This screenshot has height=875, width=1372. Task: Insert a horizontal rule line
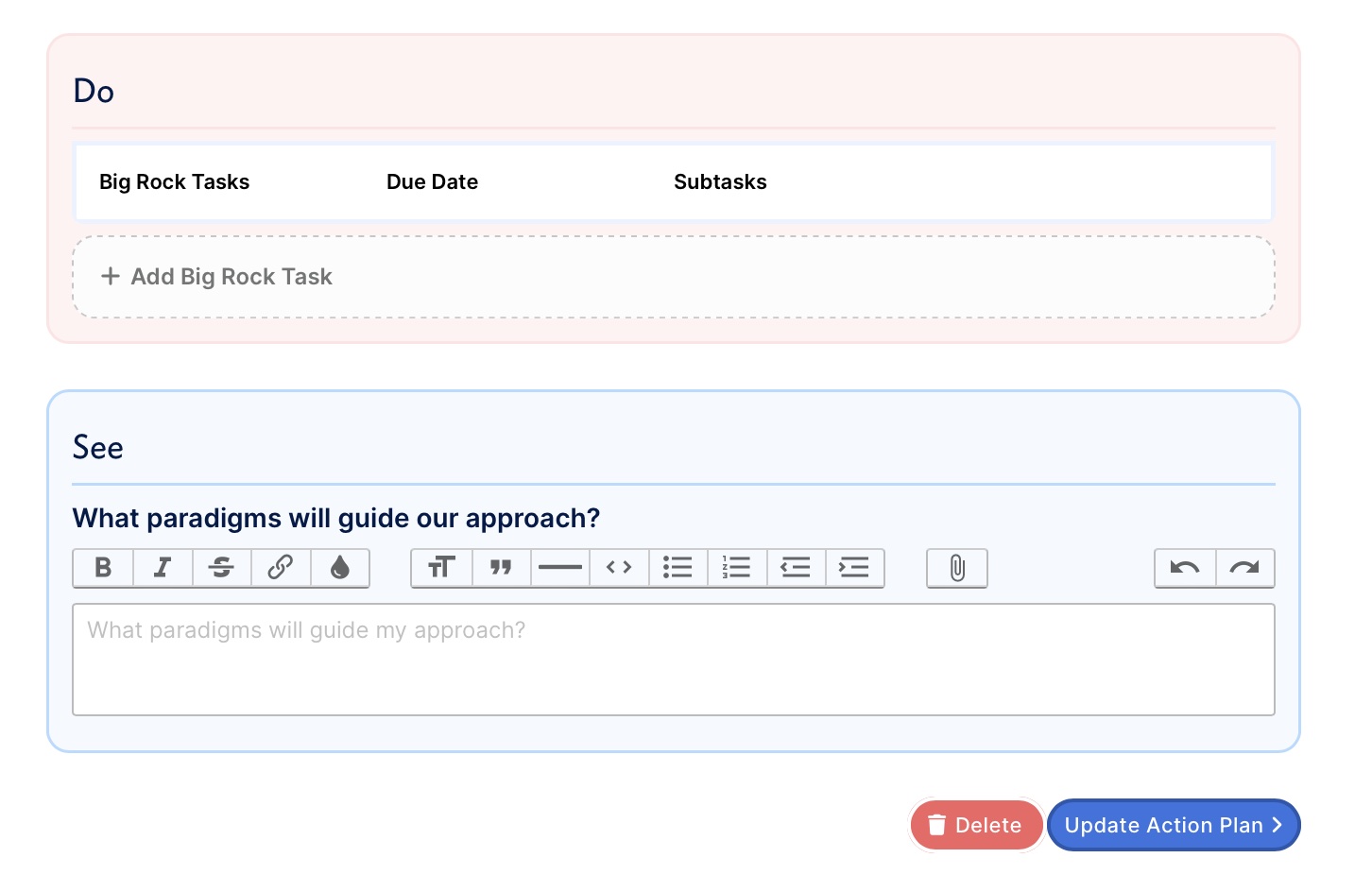(x=560, y=568)
